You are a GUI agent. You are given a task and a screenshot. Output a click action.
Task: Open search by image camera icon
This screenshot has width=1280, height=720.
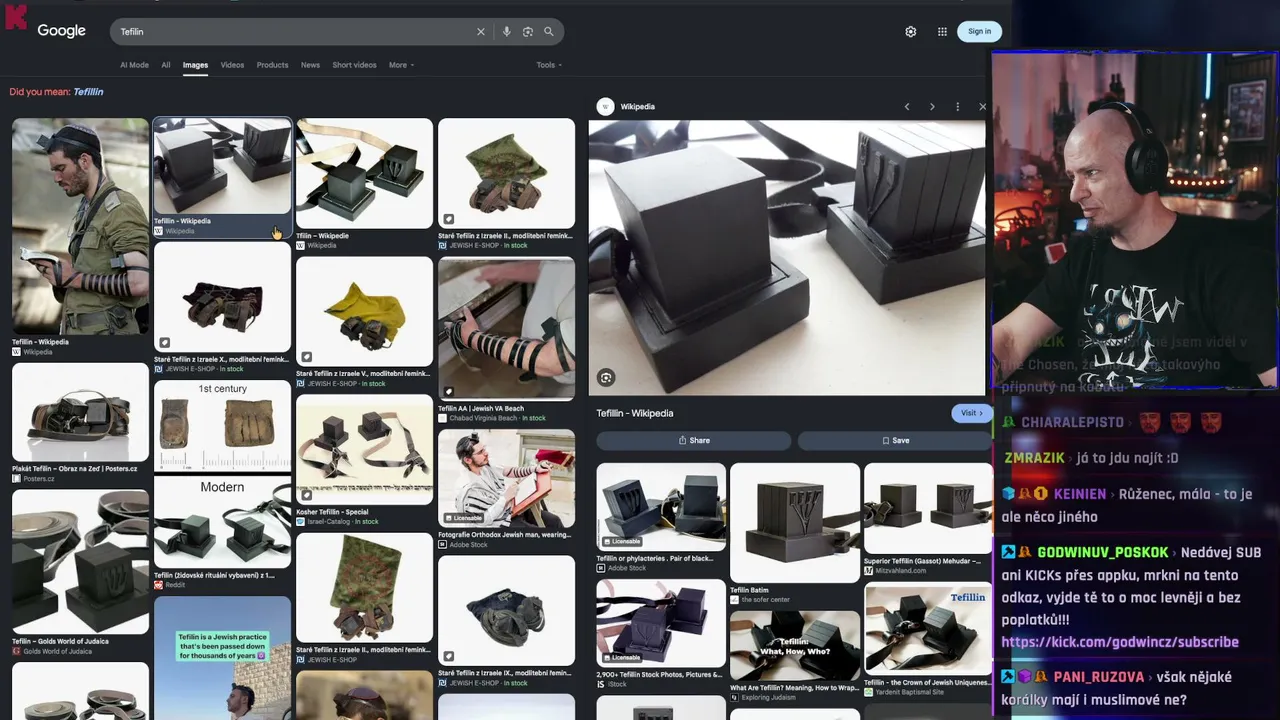pos(528,32)
